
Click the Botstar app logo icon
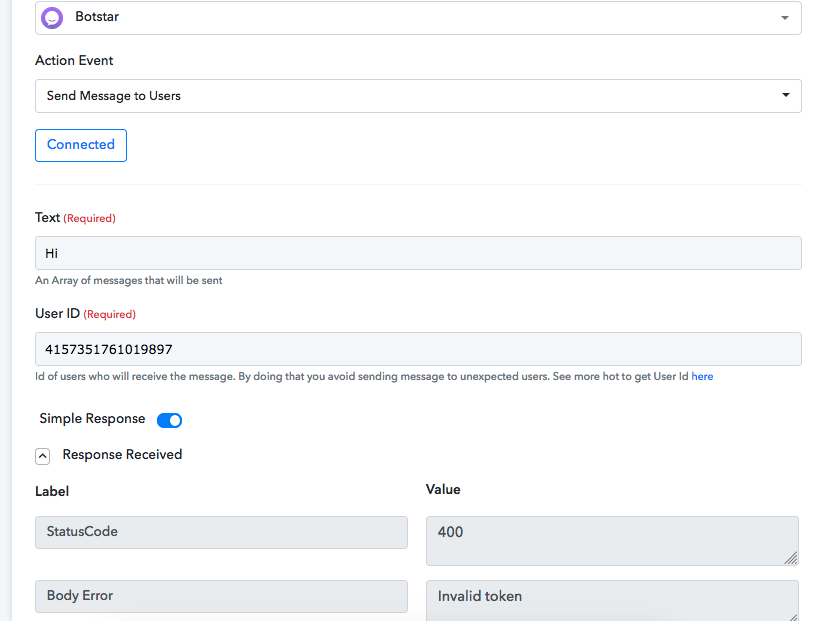[52, 18]
